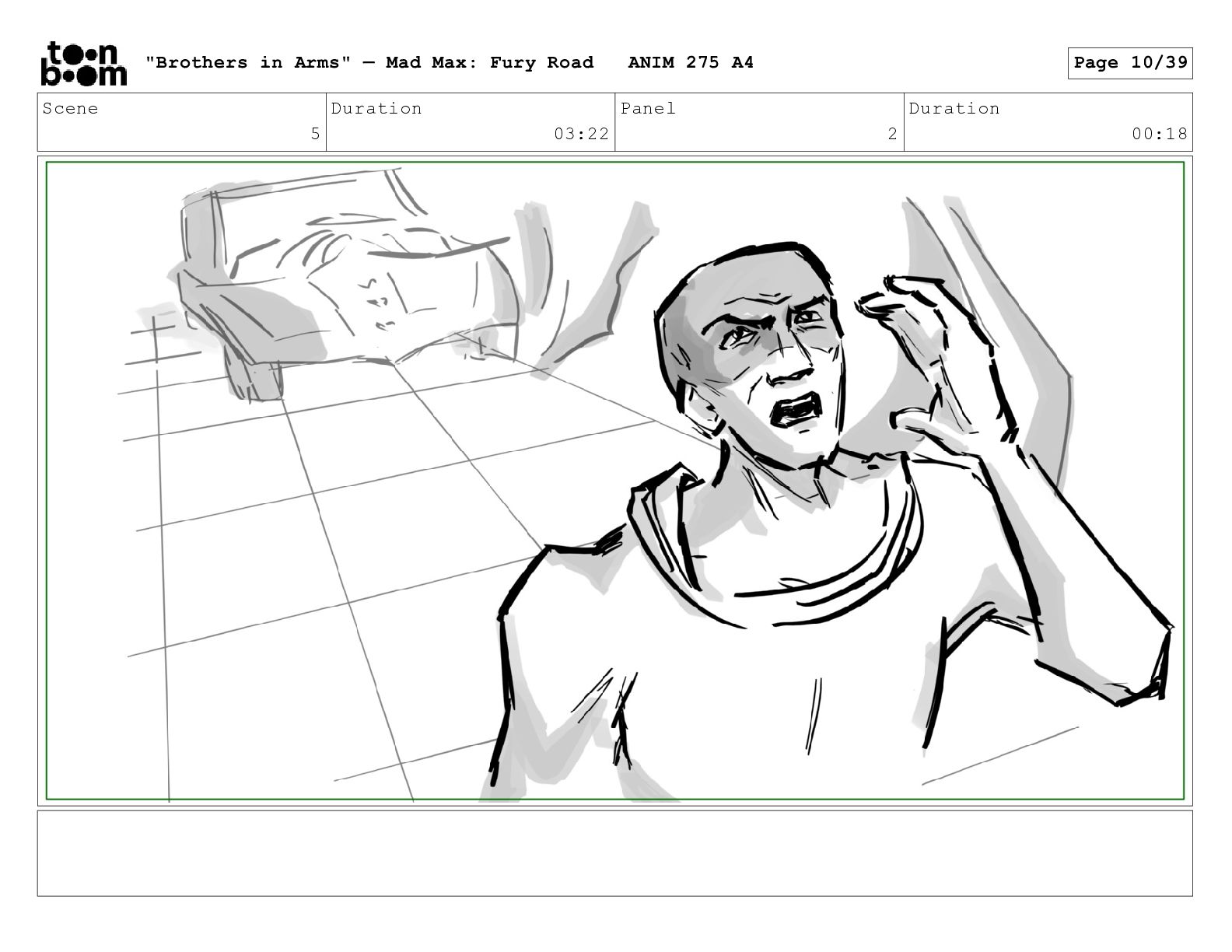
Task: Click the storyboard panel drawing
Action: (614, 481)
